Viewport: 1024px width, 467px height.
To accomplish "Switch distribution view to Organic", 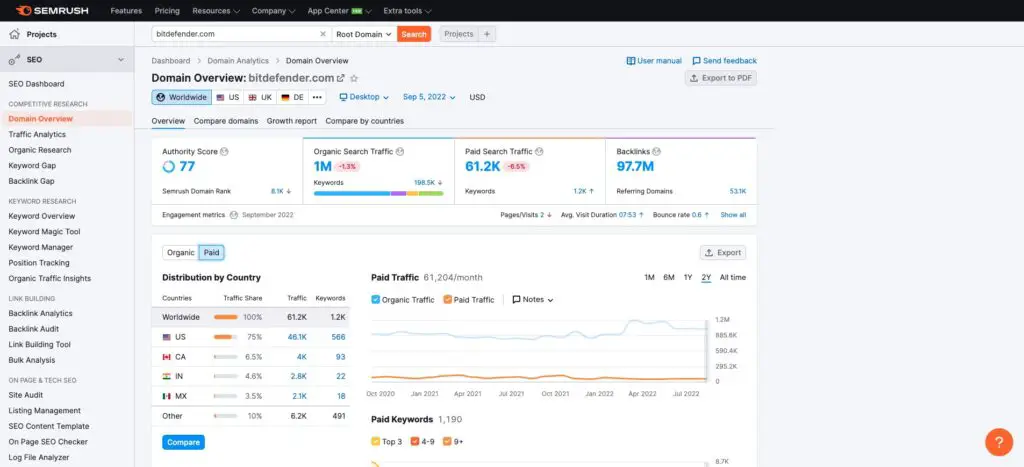I will (181, 253).
